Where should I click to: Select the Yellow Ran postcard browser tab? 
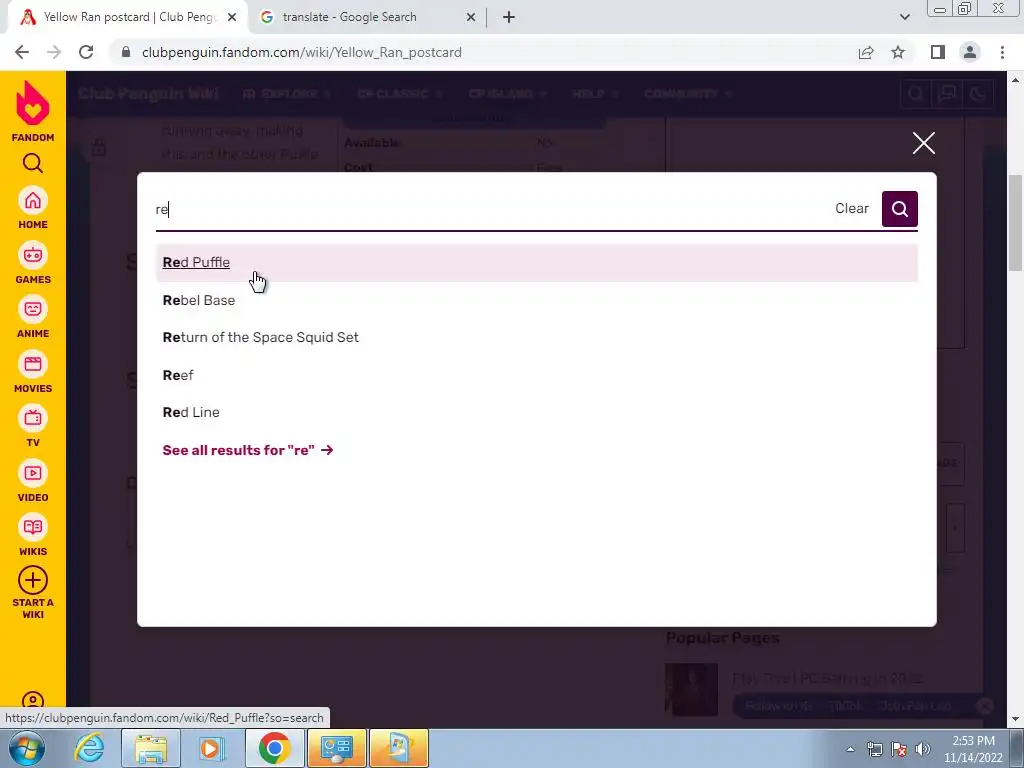tap(127, 18)
